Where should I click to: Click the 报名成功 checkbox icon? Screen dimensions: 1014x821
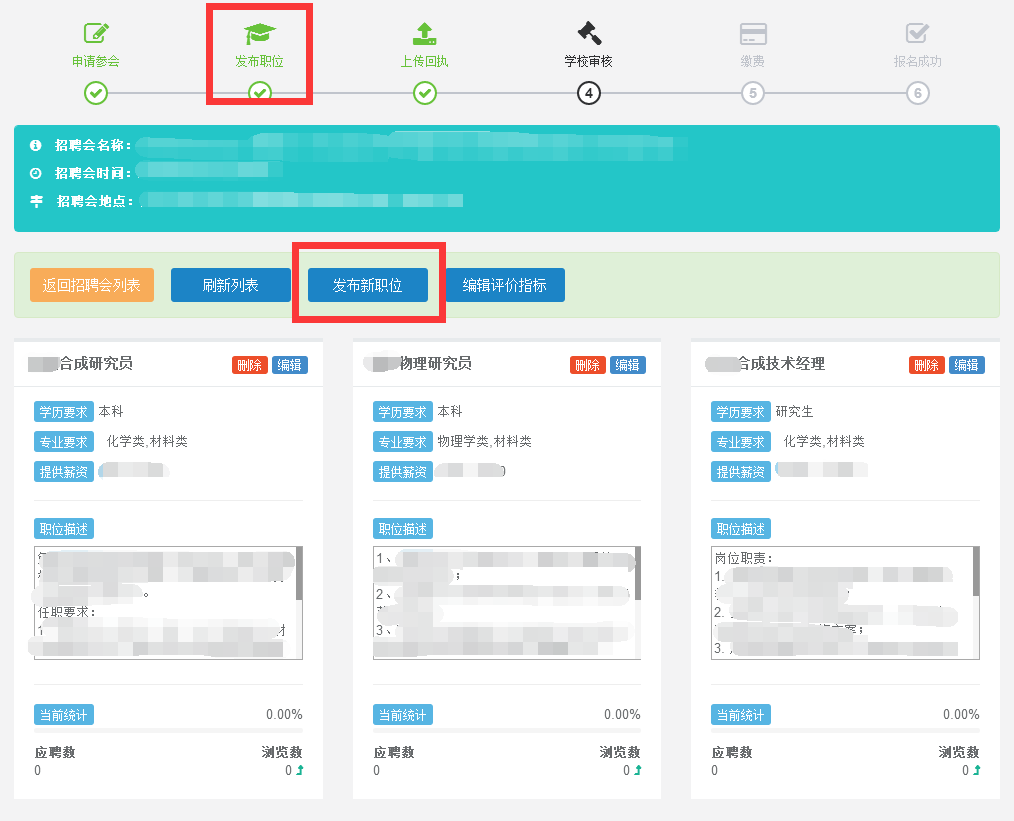(917, 33)
